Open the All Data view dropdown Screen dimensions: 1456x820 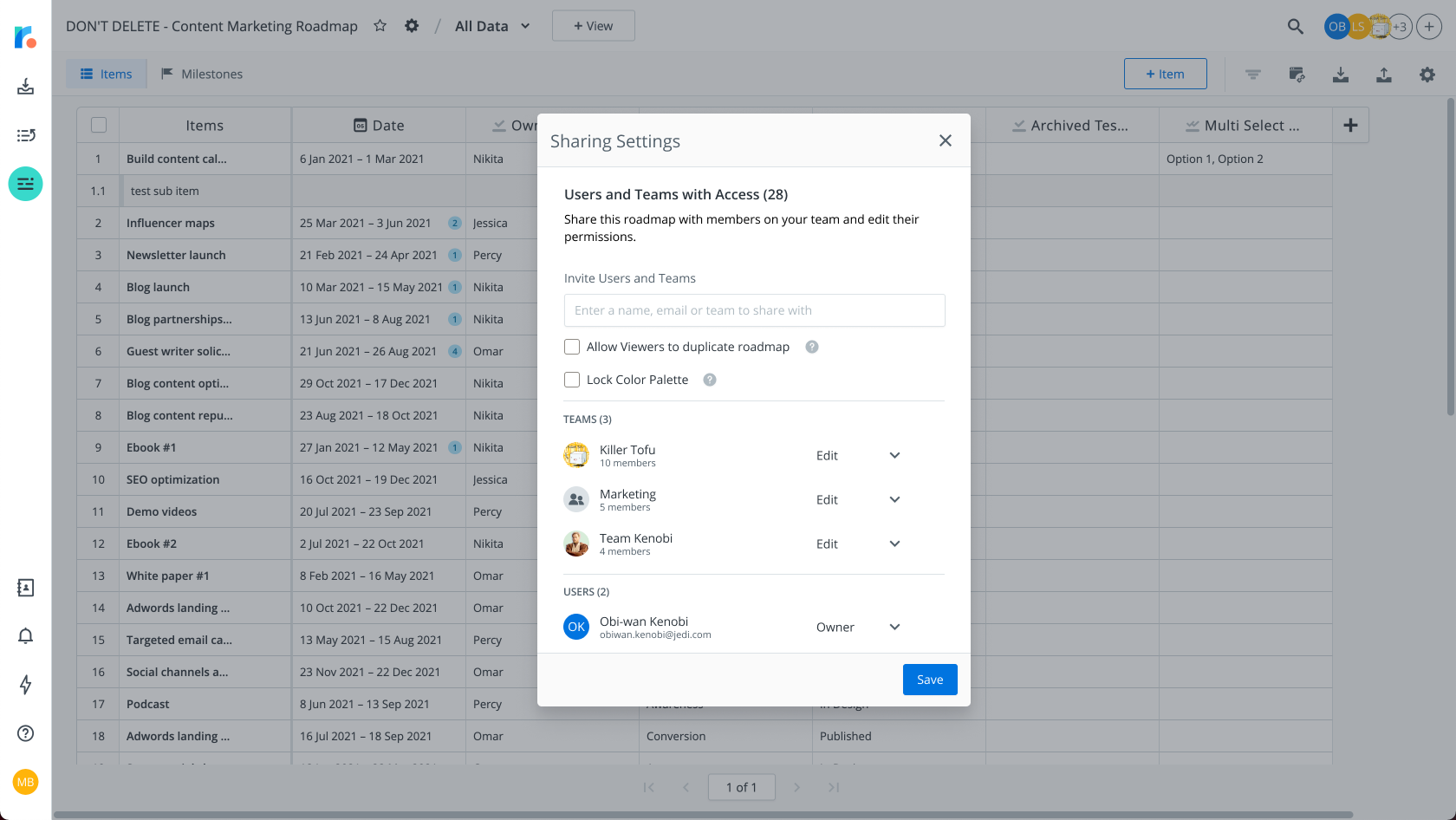point(491,26)
